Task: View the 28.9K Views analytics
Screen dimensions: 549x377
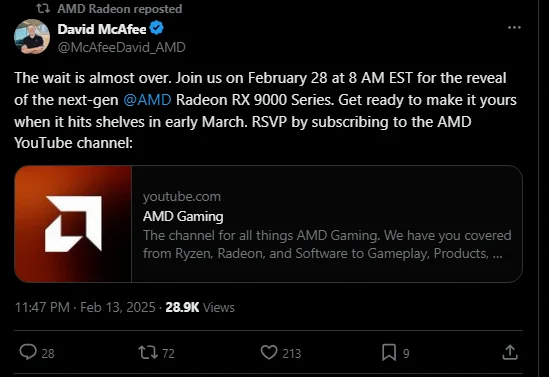Action: click(x=200, y=307)
